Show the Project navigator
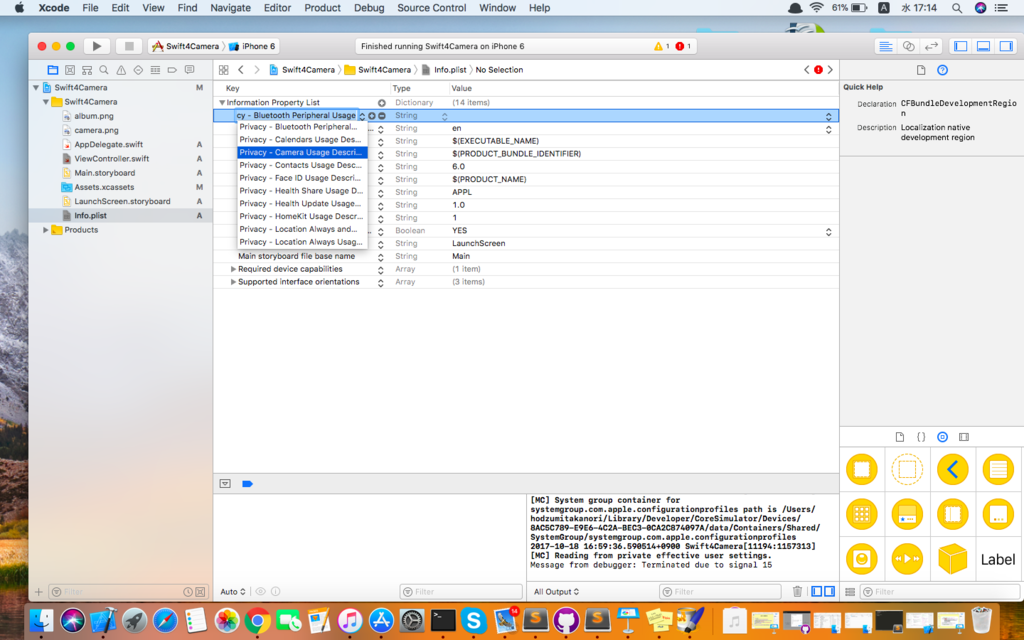The width and height of the screenshot is (1024, 640). [x=53, y=70]
